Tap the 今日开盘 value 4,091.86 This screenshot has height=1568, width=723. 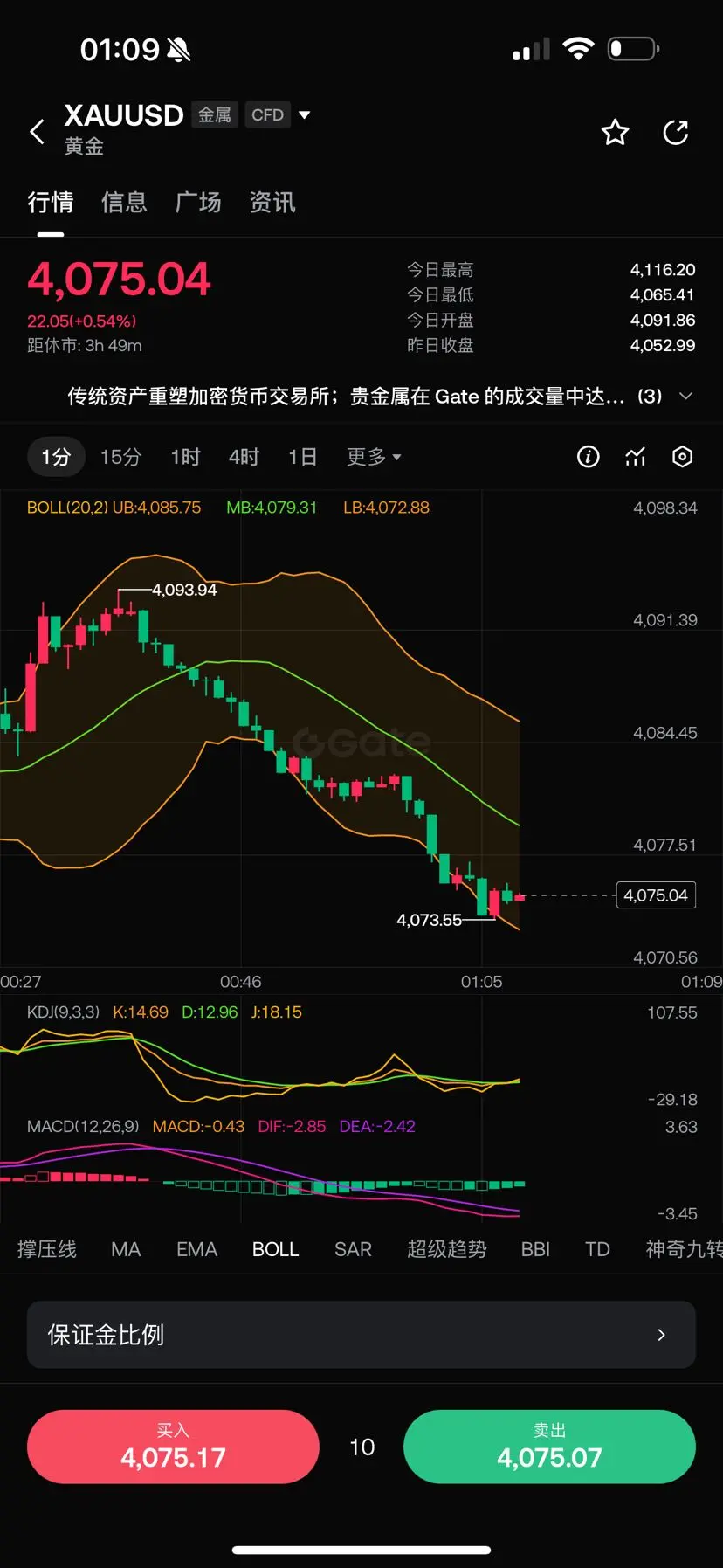coord(663,321)
